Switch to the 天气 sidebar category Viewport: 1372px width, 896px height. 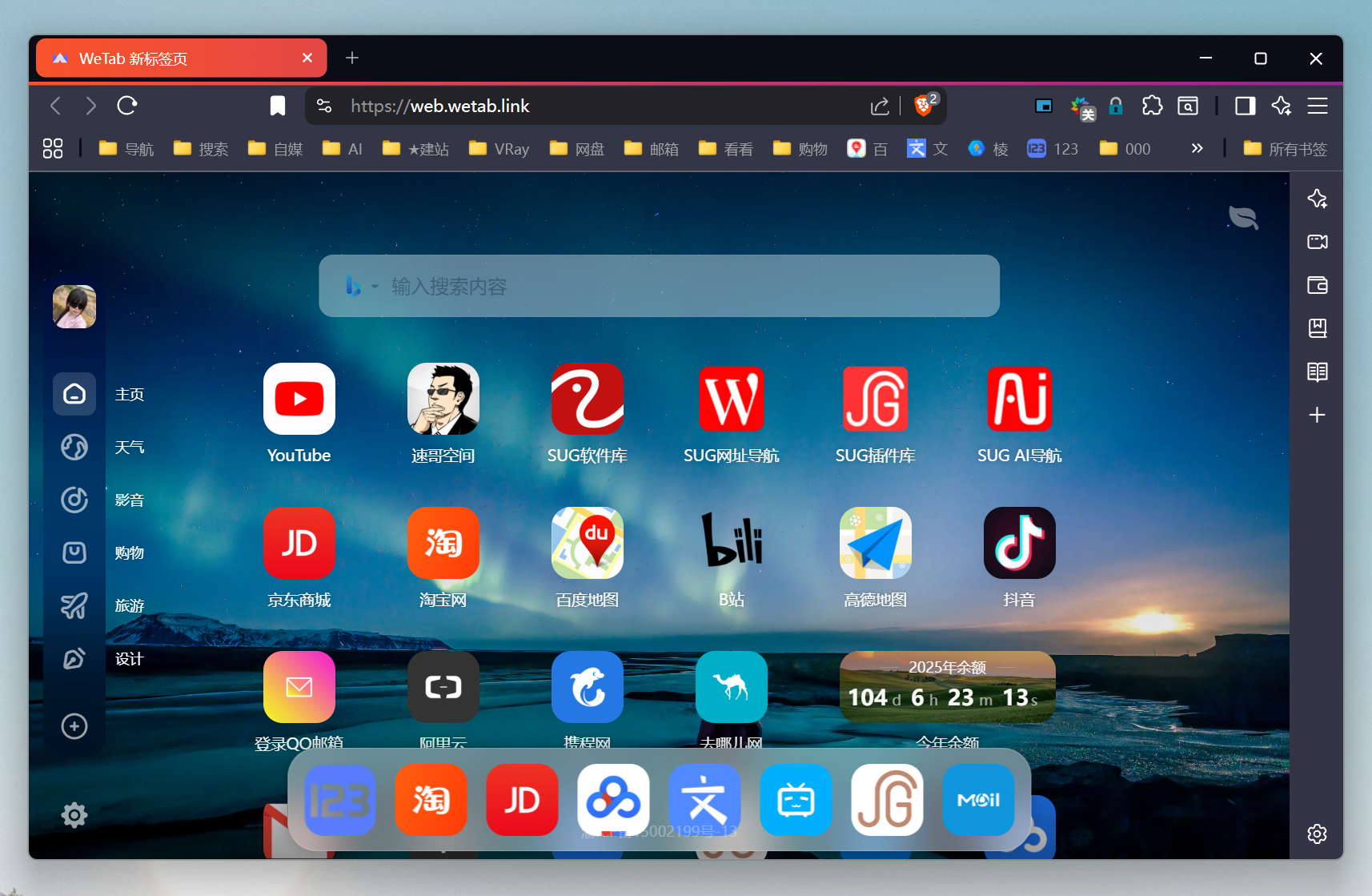point(74,447)
